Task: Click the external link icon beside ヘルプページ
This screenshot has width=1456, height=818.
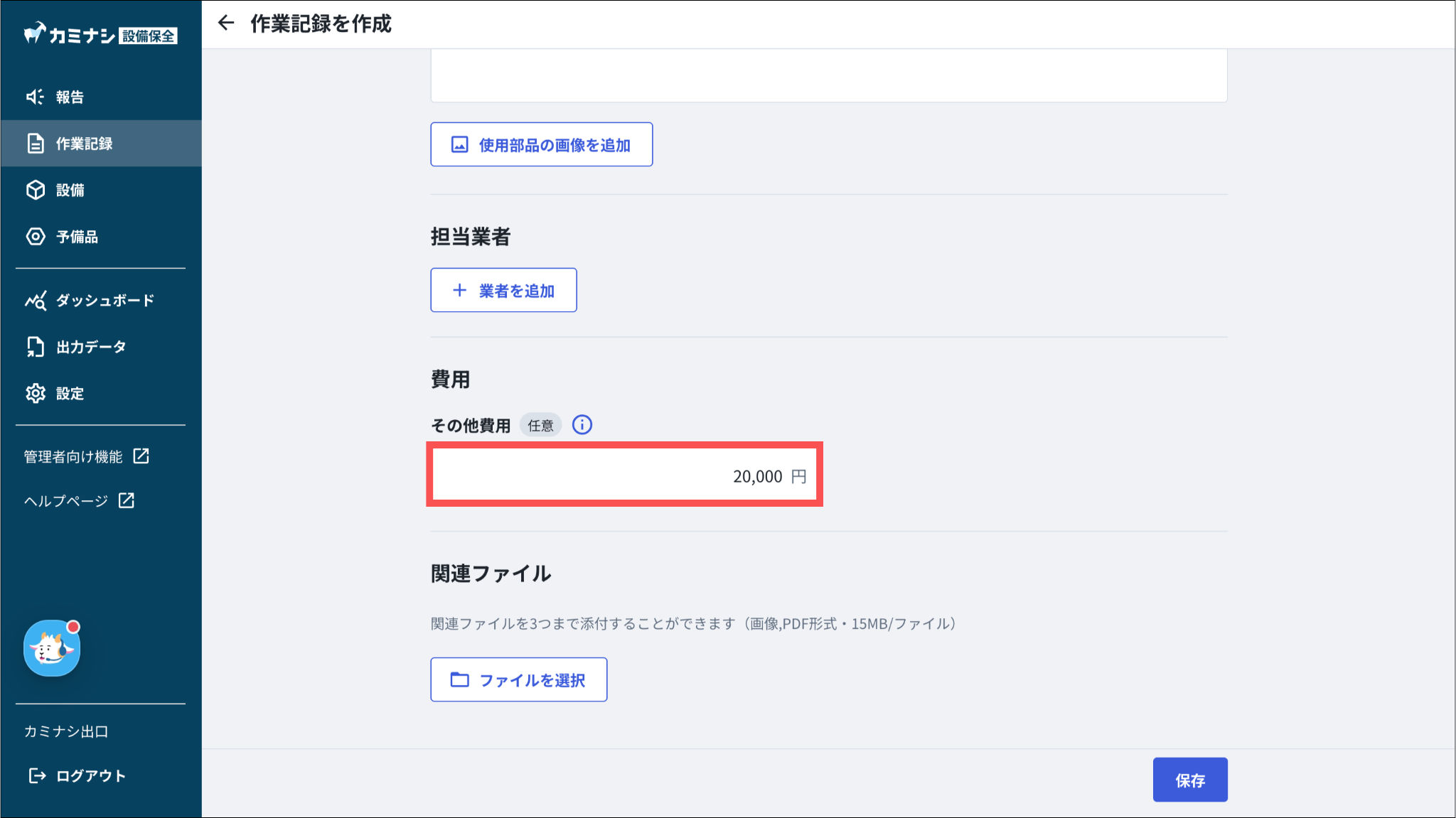Action: click(x=127, y=500)
